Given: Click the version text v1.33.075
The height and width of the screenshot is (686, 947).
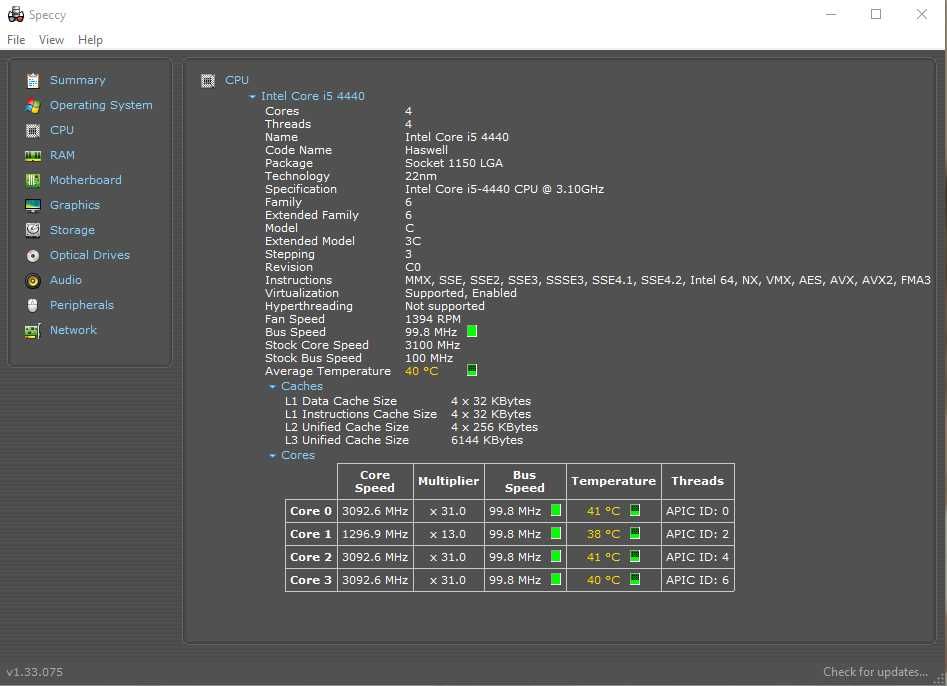Looking at the screenshot, I should coord(34,672).
